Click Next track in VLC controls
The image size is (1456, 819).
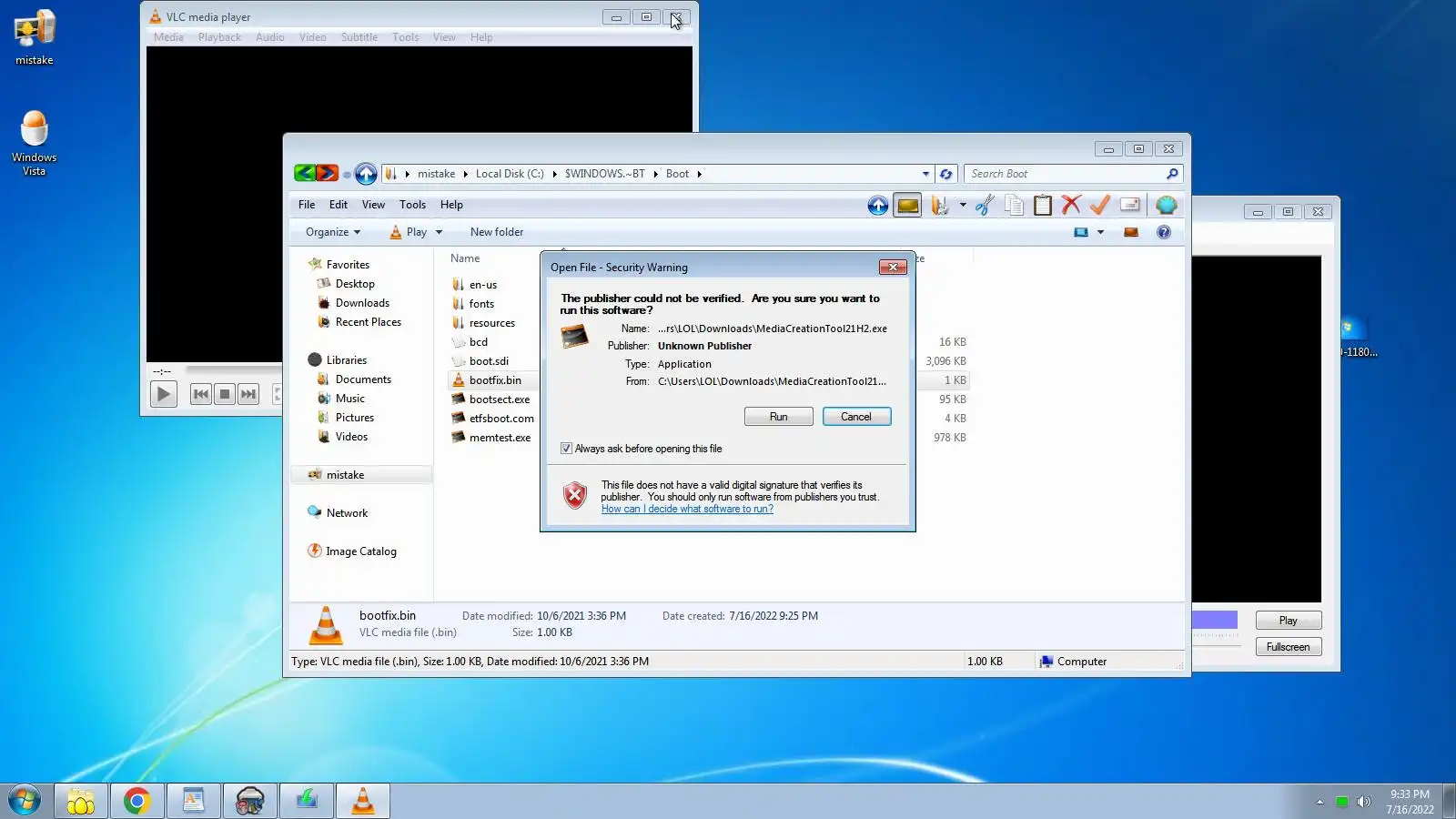(x=248, y=394)
